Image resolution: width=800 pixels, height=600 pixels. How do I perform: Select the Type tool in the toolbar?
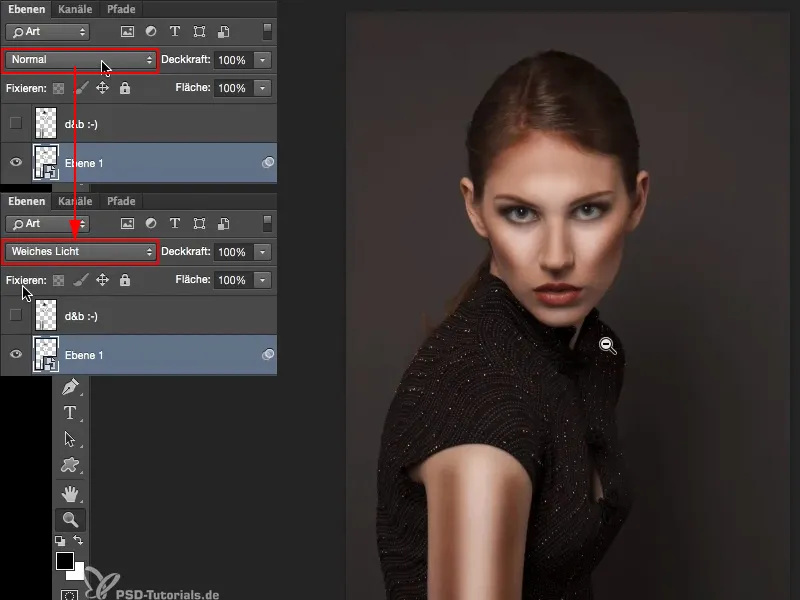tap(70, 413)
